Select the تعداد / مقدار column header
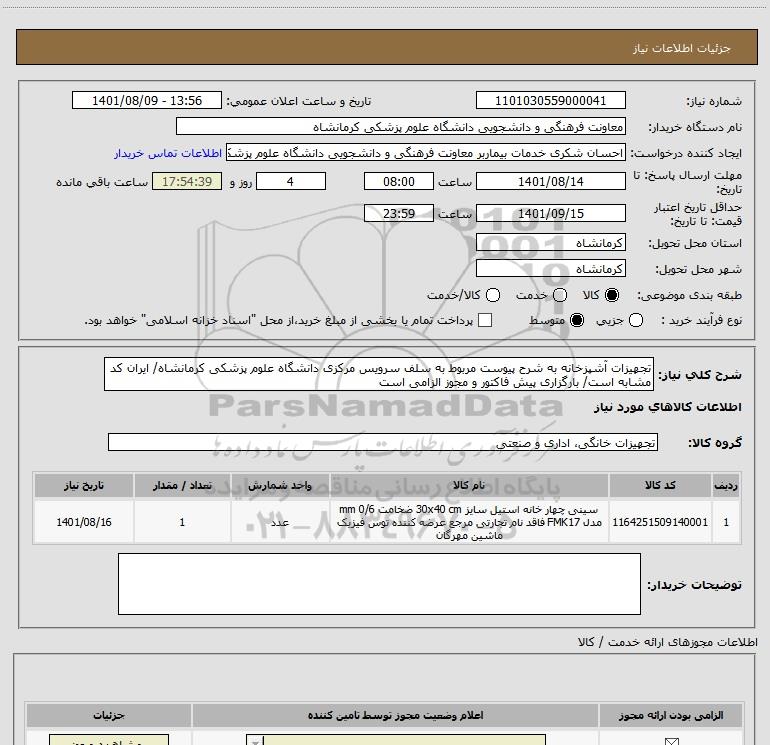 point(182,486)
